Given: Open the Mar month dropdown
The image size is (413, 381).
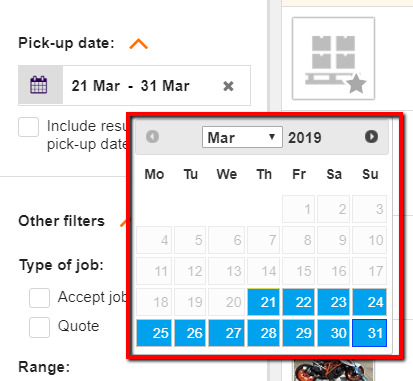Looking at the screenshot, I should click(x=242, y=137).
